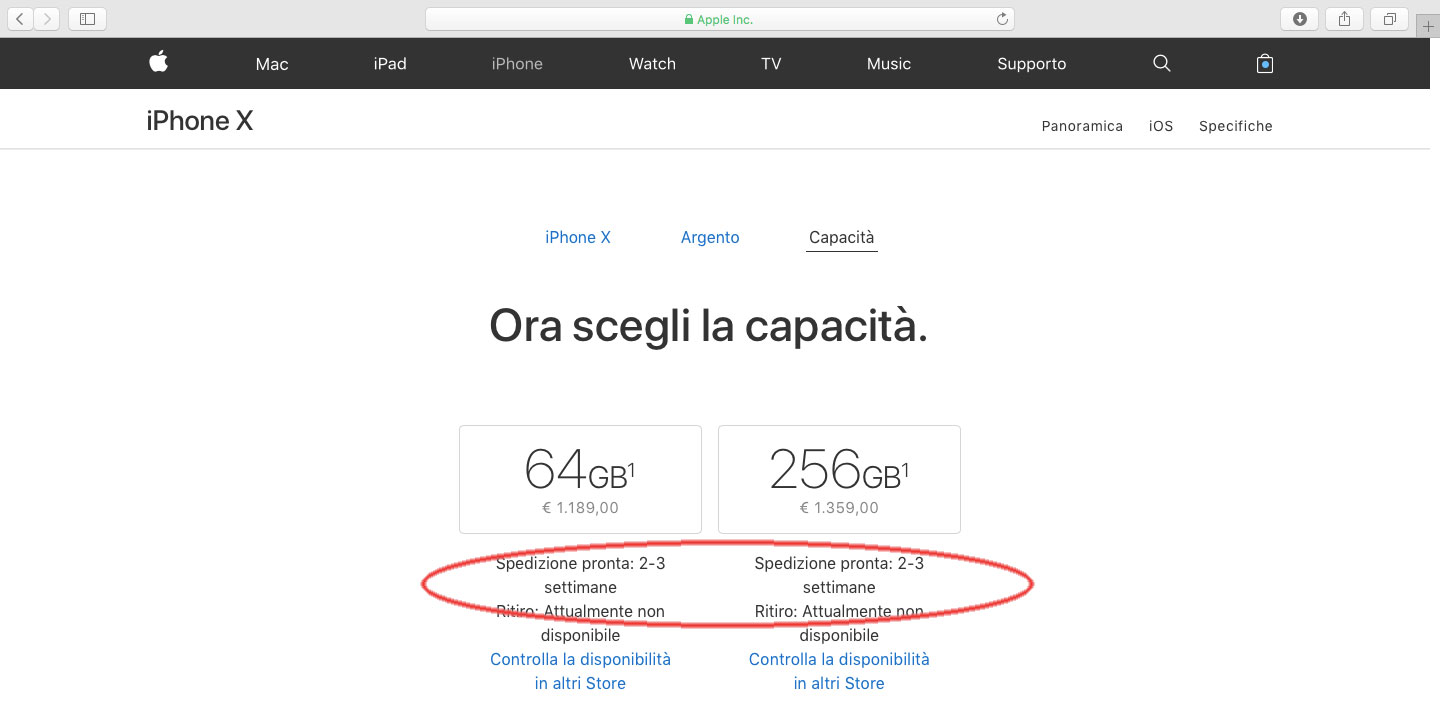1440x710 pixels.
Task: Click the Safari back navigation arrow
Action: tap(19, 18)
